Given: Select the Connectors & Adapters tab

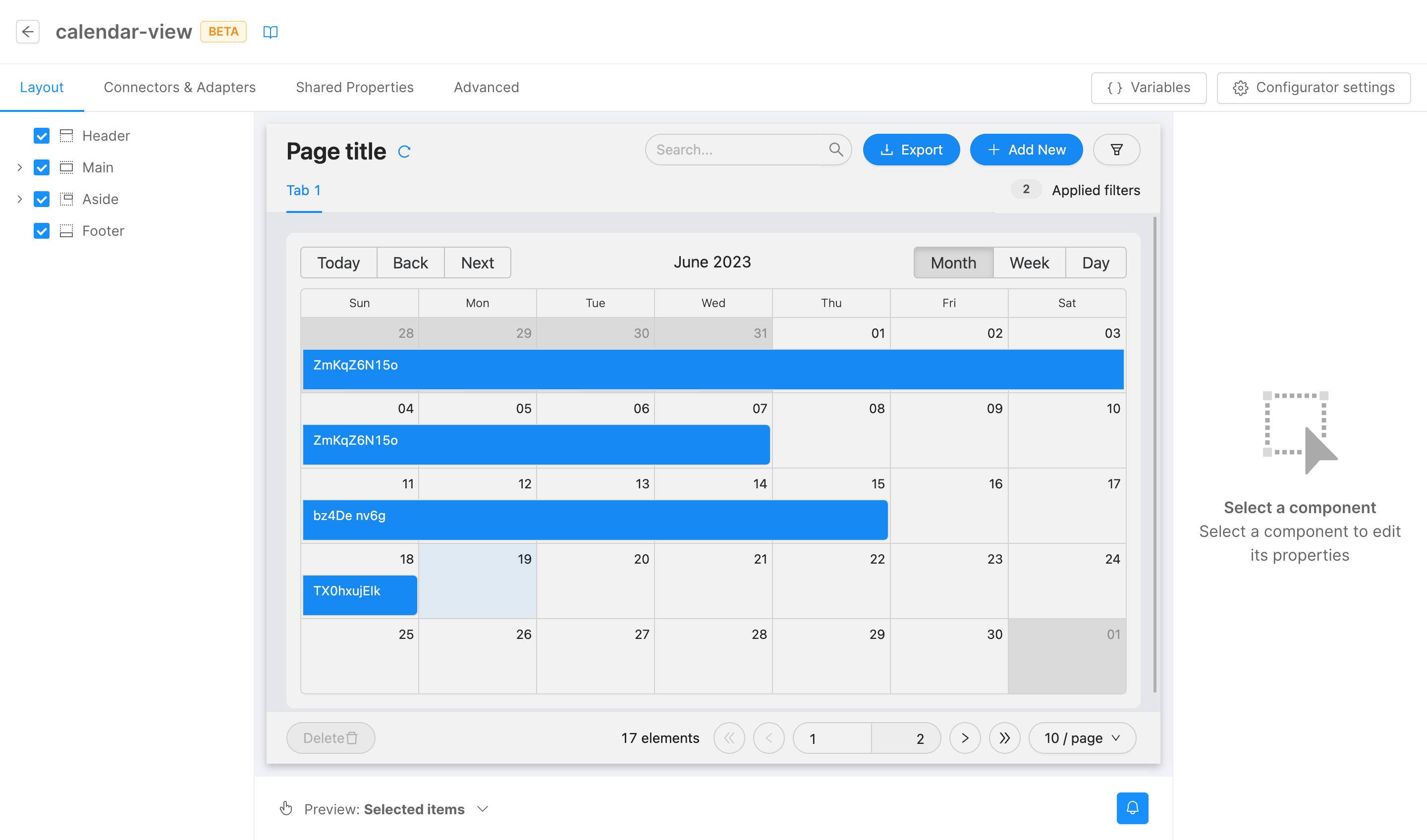Looking at the screenshot, I should [x=179, y=87].
